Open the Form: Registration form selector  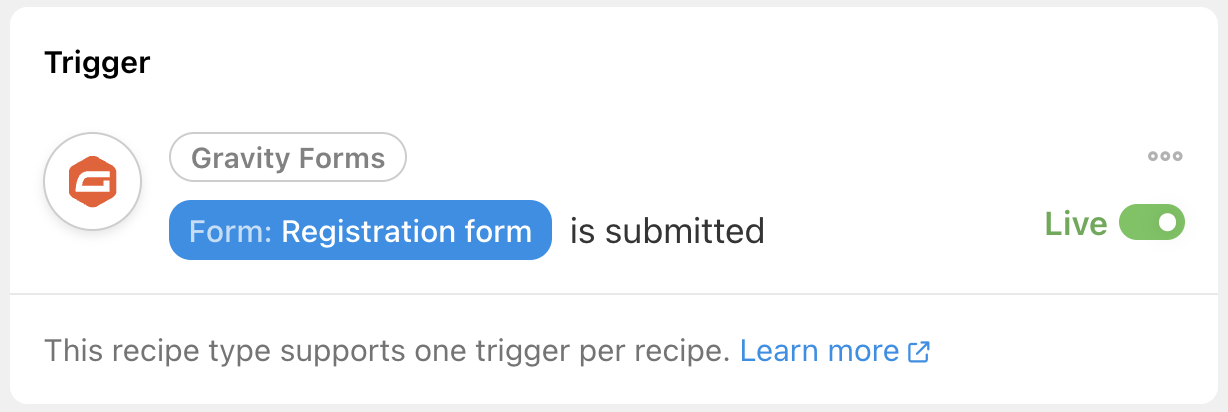coord(360,231)
